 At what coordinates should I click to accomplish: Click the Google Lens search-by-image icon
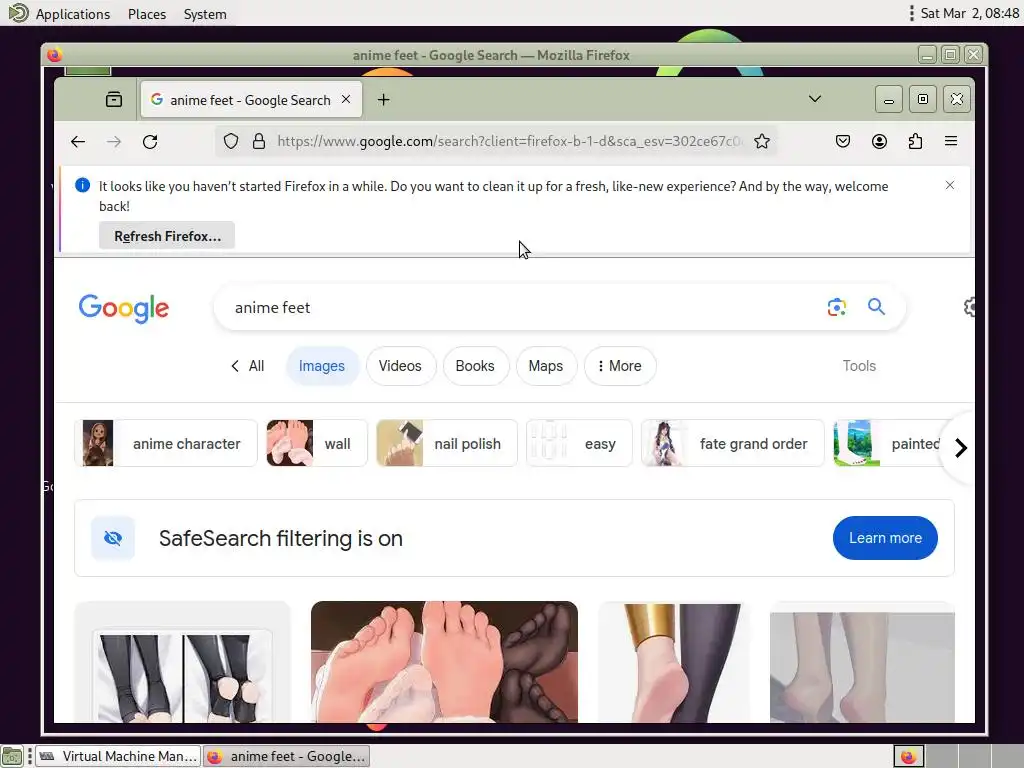(837, 307)
